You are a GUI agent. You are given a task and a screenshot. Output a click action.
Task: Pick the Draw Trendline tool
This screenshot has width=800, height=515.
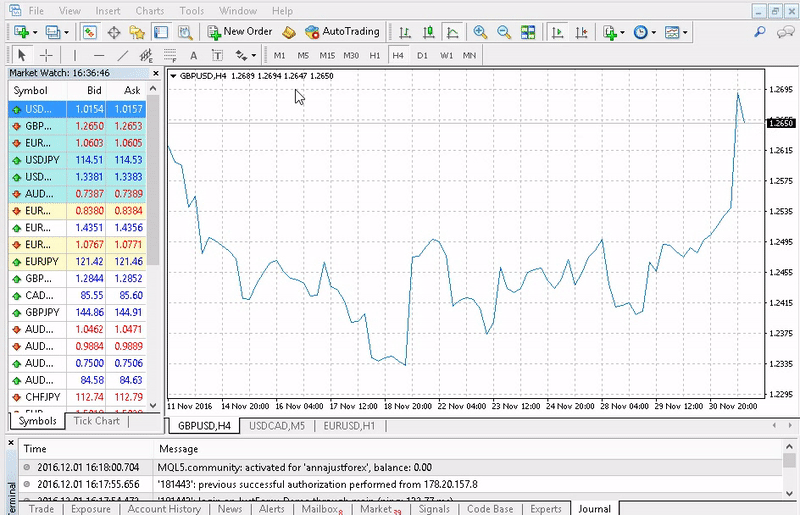[123, 55]
